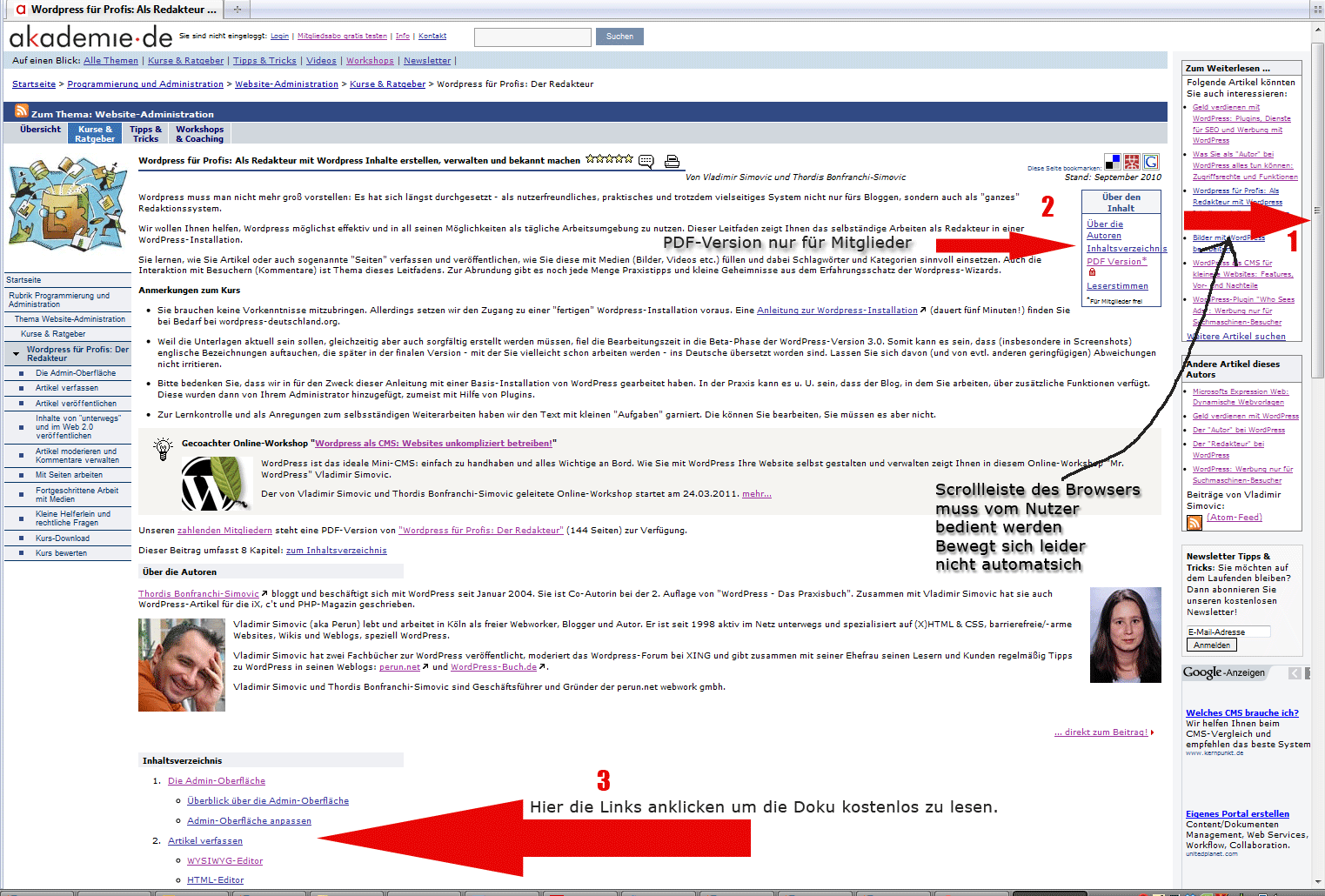Select the Kurse & Ratgeber tab
The height and width of the screenshot is (896, 1325).
(x=95, y=134)
